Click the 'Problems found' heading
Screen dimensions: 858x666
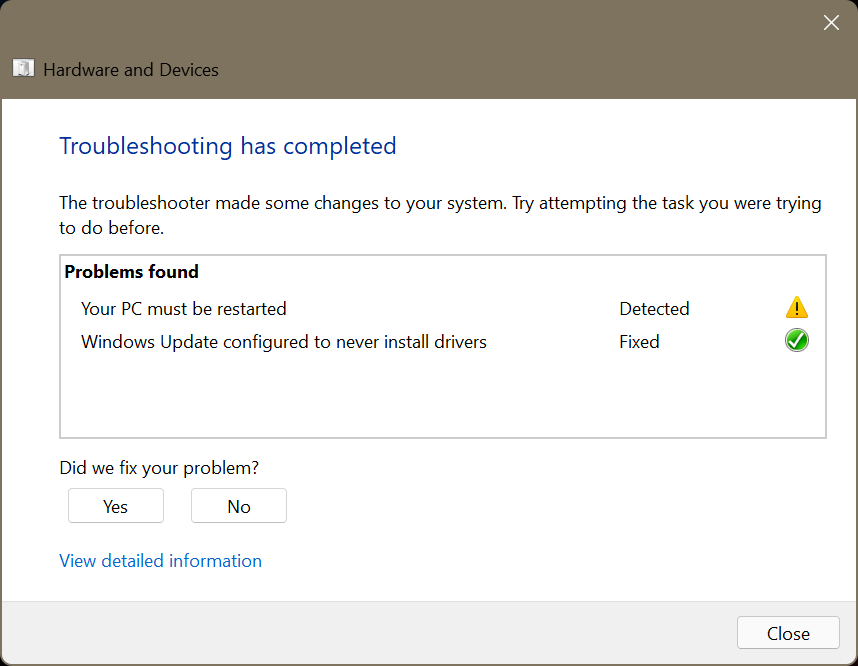tap(131, 272)
